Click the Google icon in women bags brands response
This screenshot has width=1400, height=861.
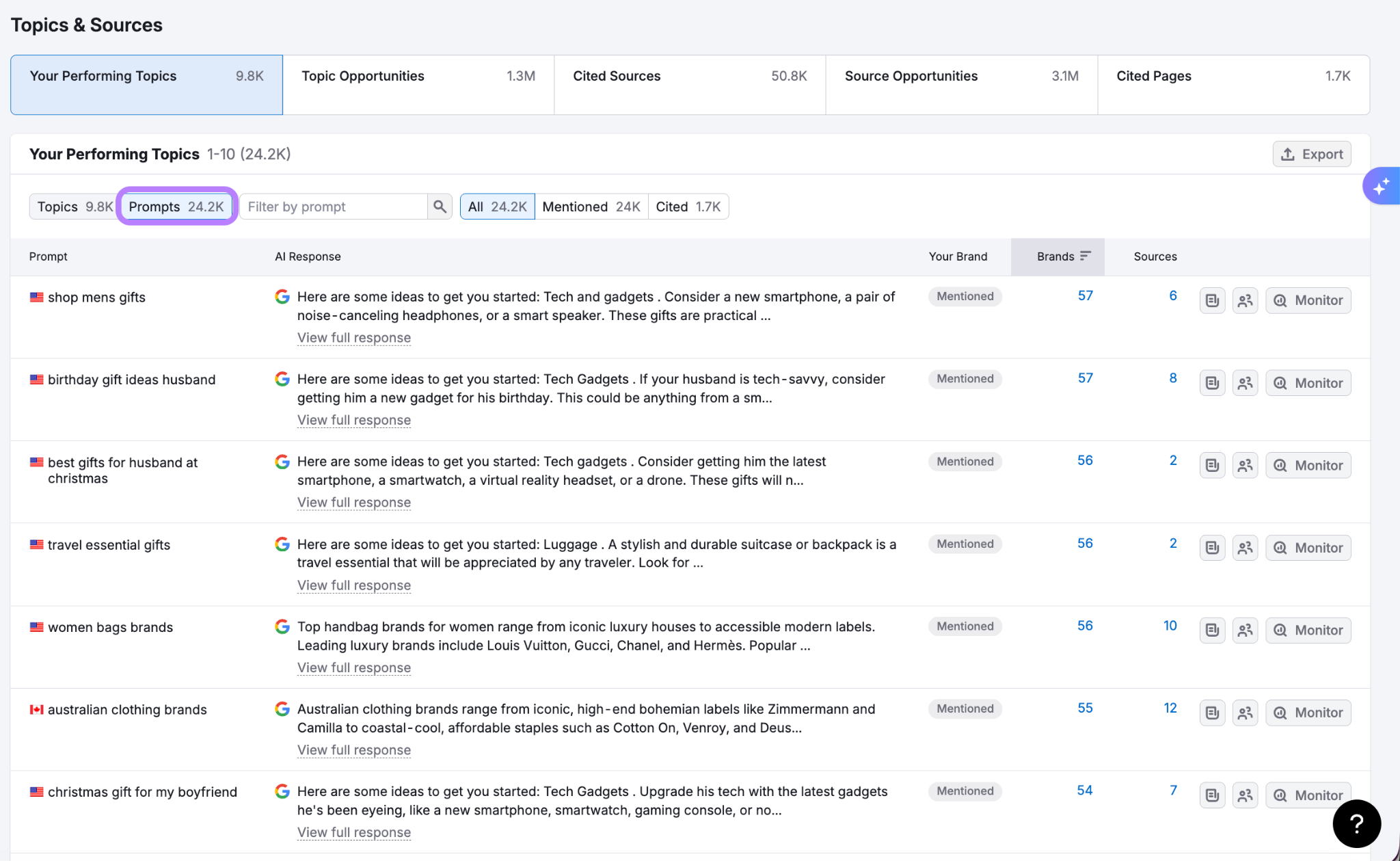[x=282, y=626]
